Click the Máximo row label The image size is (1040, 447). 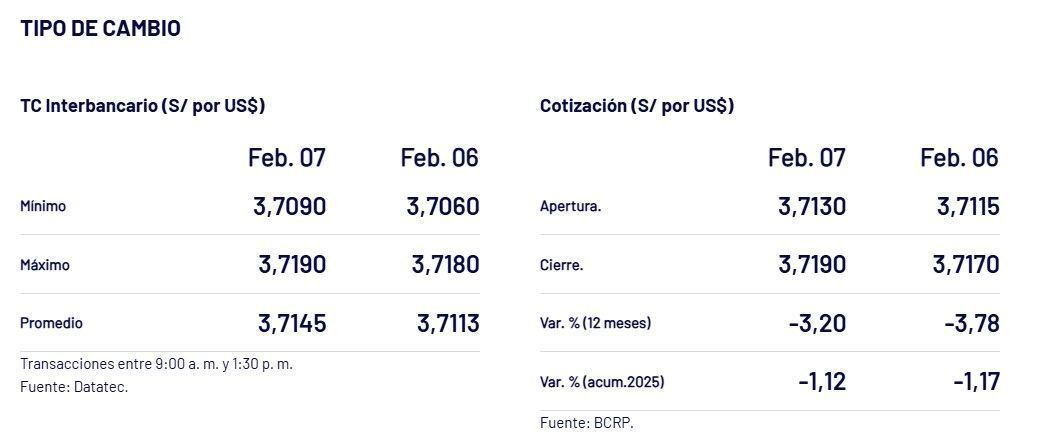pos(45,265)
